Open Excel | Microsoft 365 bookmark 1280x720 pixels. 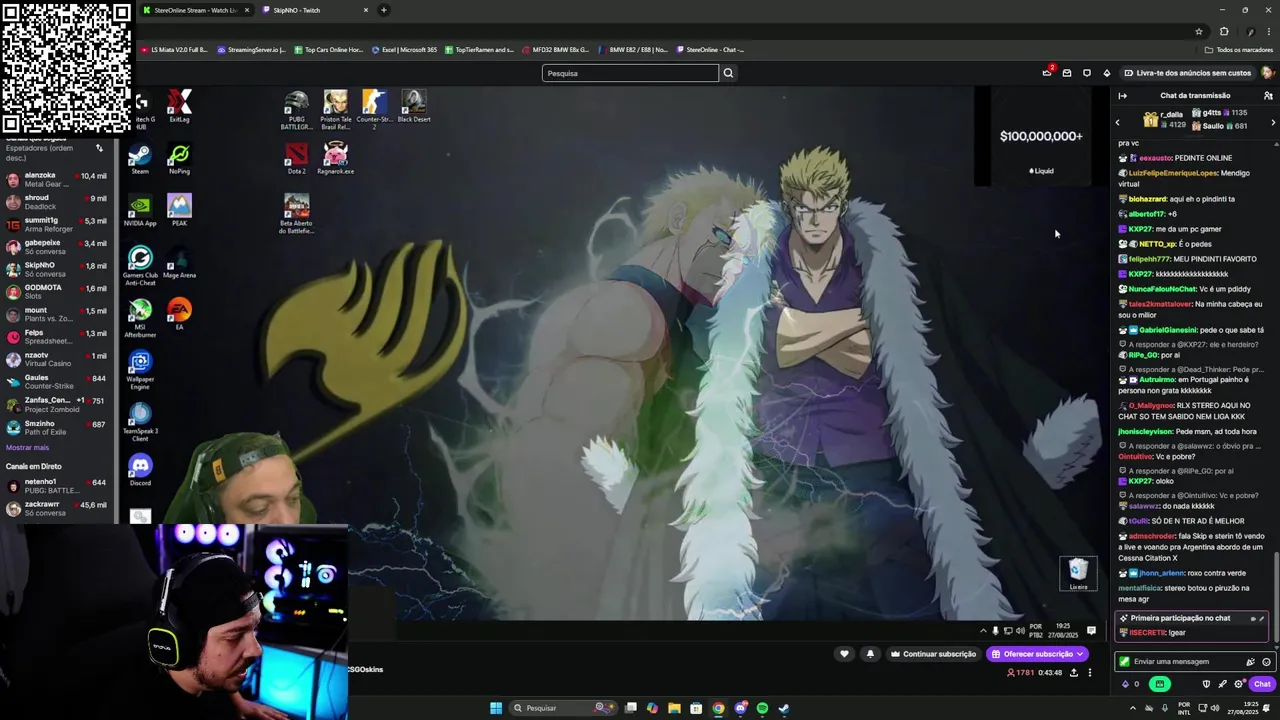click(x=404, y=49)
